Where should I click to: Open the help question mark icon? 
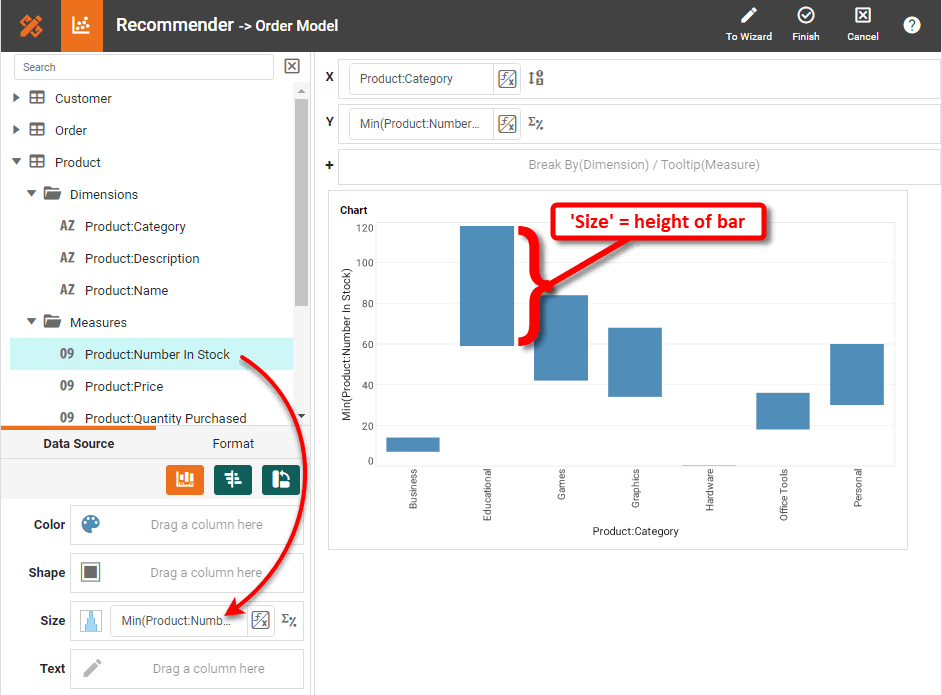(911, 25)
